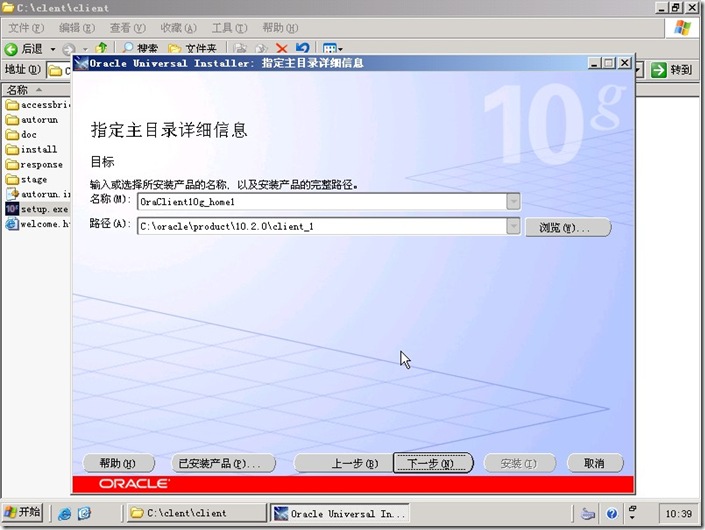
Task: Click Installed Products (已安装产品) button
Action: pyautogui.click(x=223, y=463)
